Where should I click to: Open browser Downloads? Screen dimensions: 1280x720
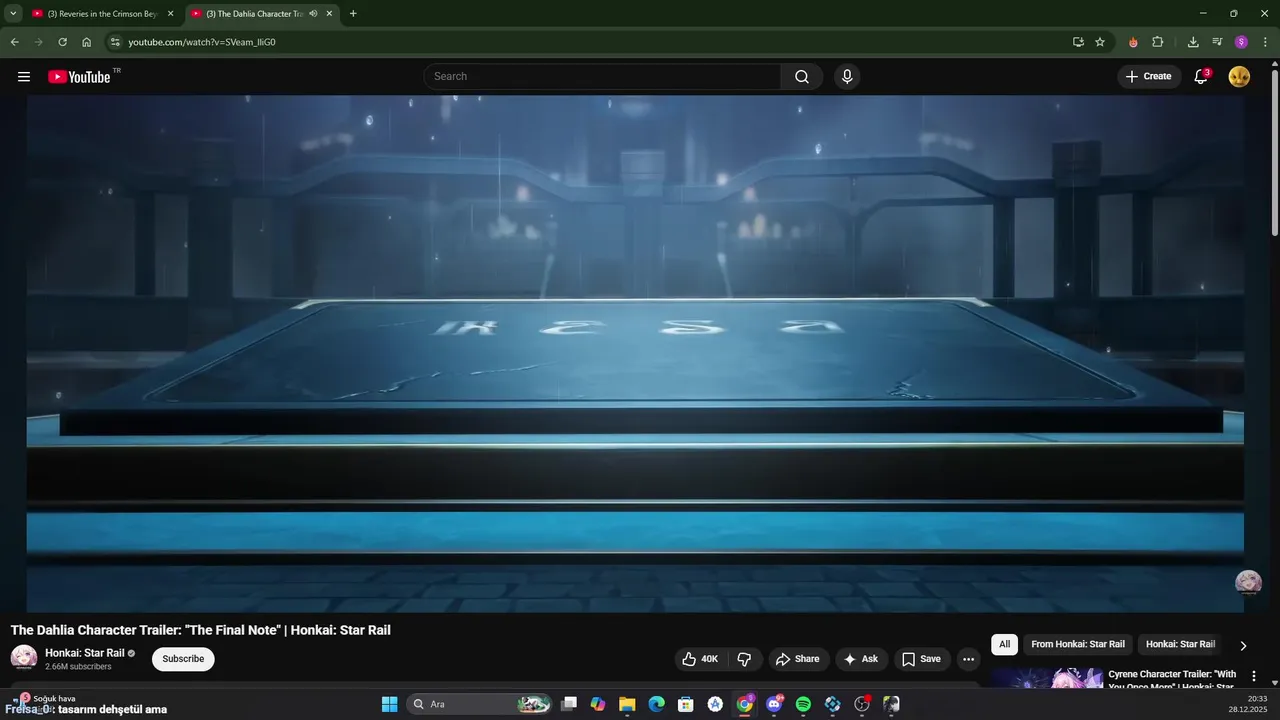pyautogui.click(x=1193, y=42)
